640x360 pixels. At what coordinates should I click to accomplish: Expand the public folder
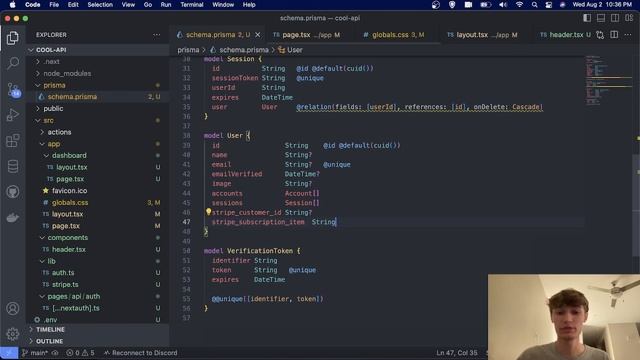click(x=98, y=109)
